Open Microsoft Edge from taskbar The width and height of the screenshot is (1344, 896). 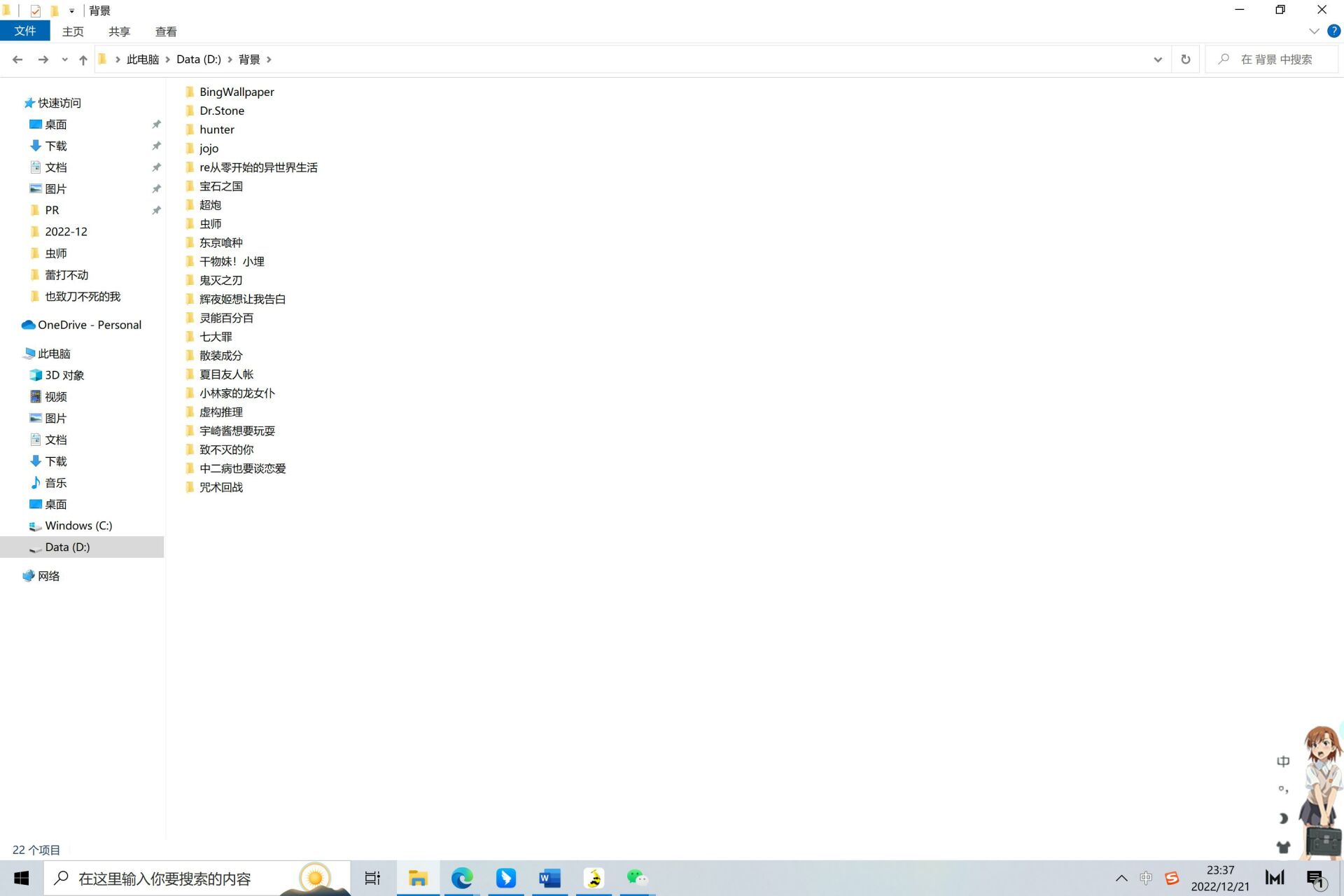pos(461,878)
